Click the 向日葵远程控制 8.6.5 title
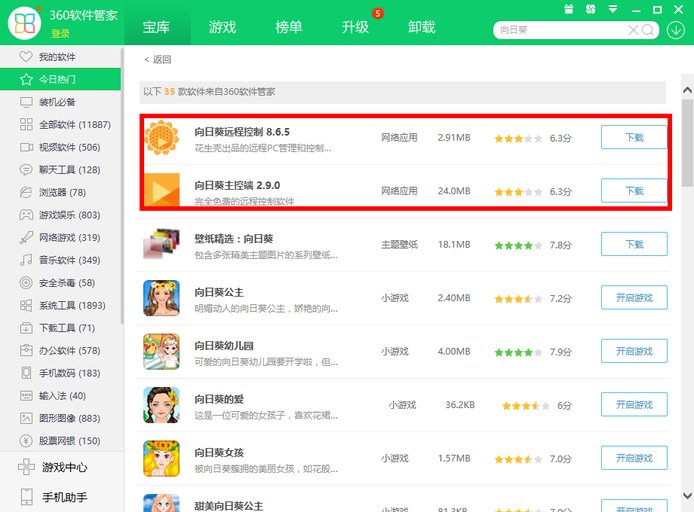 (x=242, y=132)
